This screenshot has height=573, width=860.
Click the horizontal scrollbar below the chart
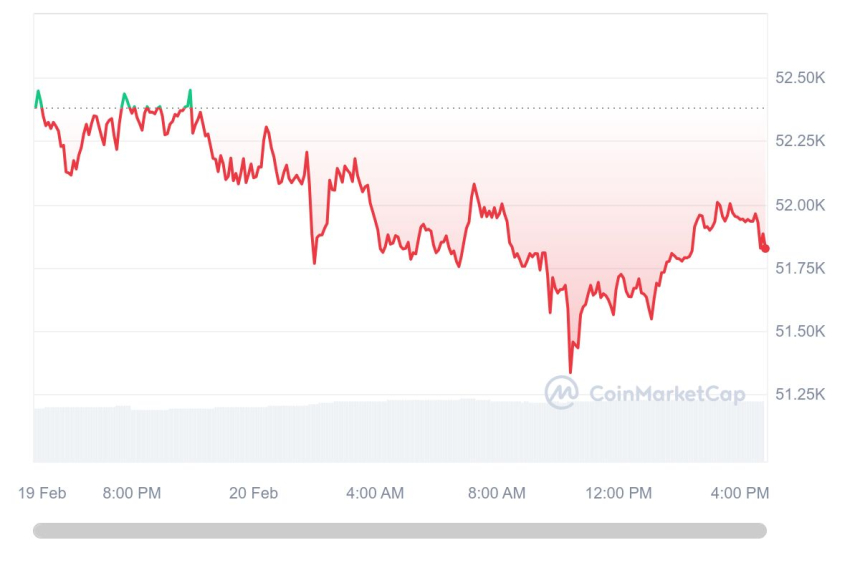click(x=400, y=530)
